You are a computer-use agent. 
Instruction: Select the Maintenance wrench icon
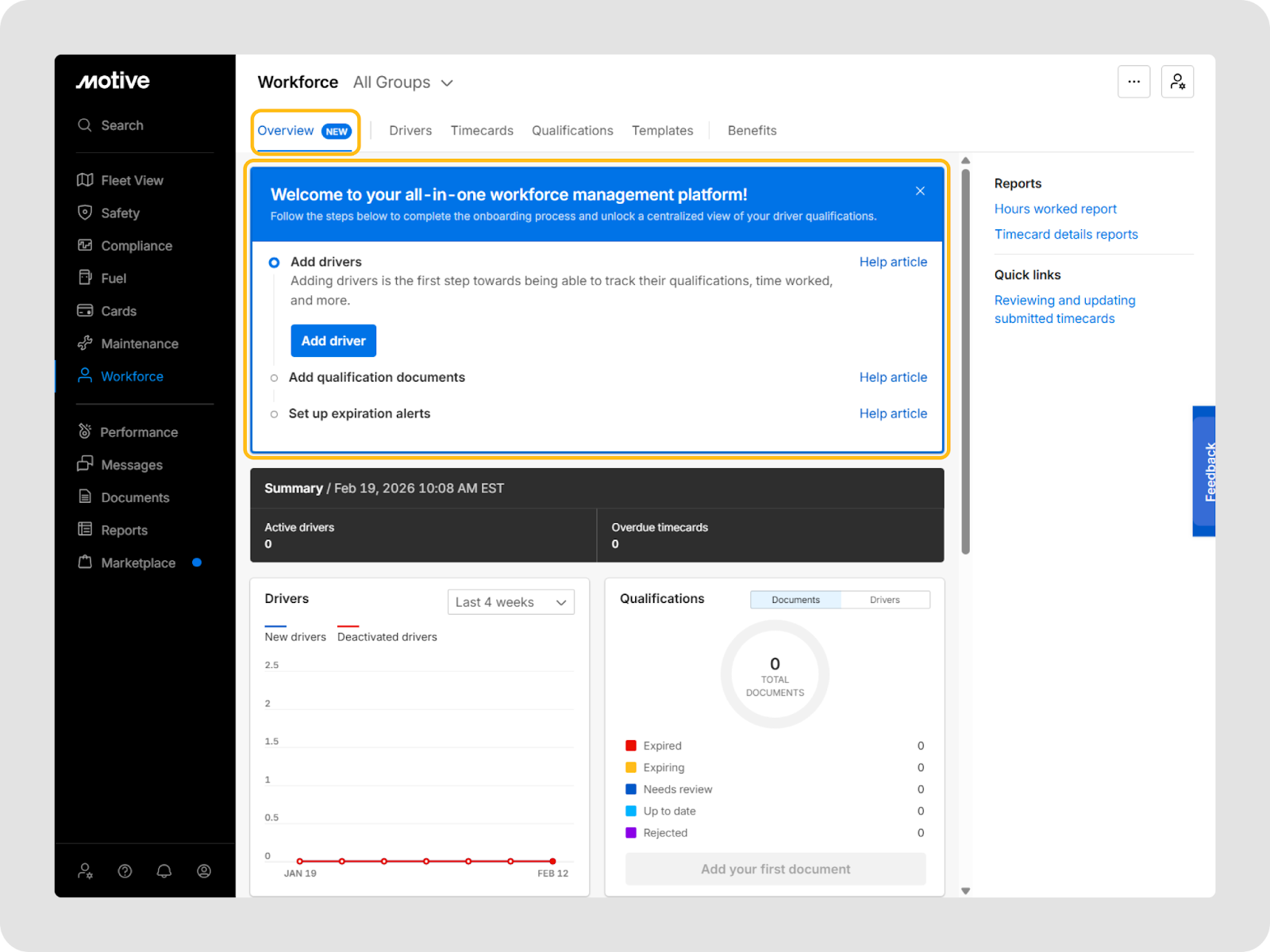click(85, 343)
